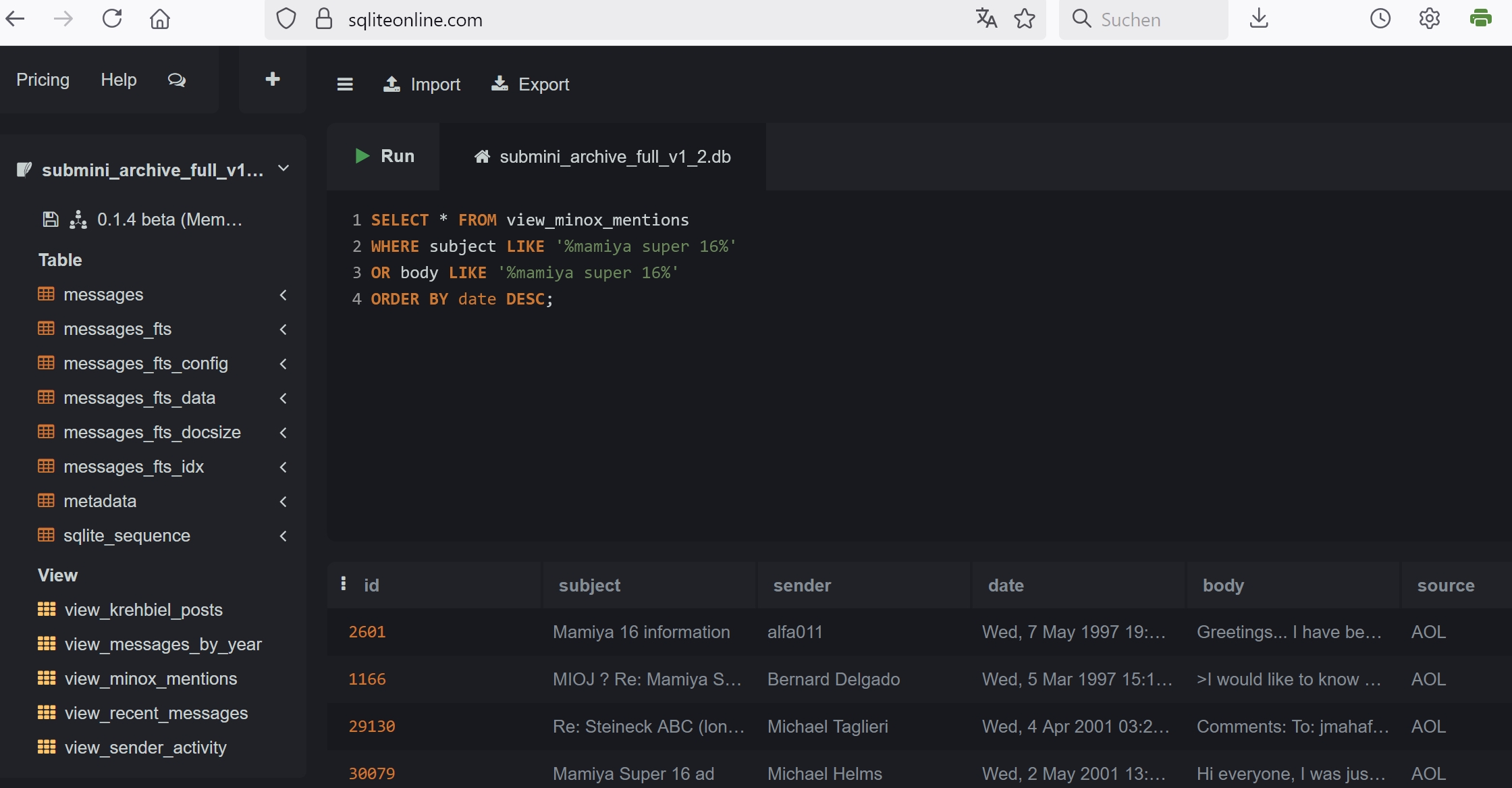Open the chat bubbles icon next to Help
1512x788 pixels.
(x=177, y=80)
